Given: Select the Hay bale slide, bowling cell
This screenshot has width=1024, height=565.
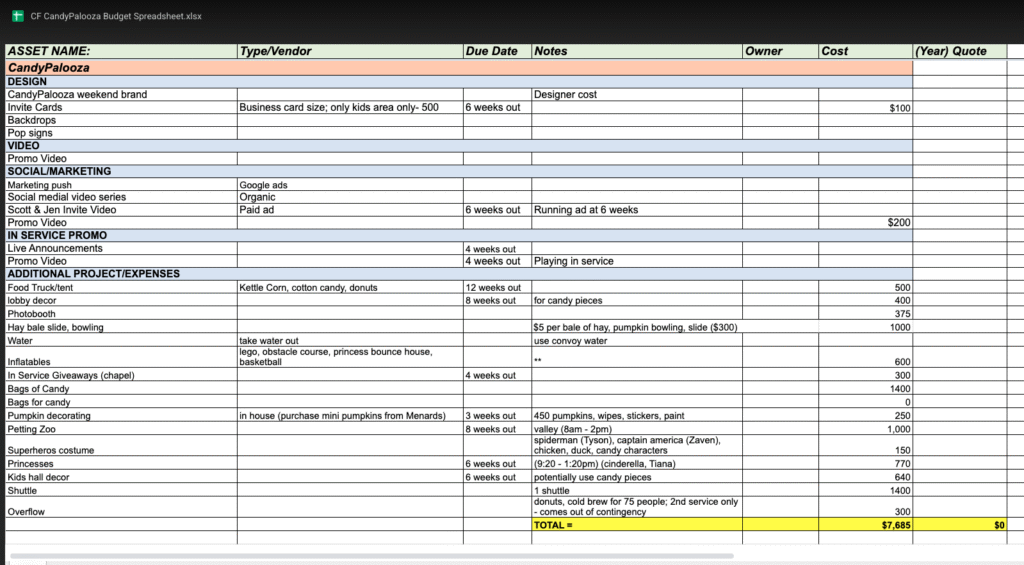Looking at the screenshot, I should pos(121,327).
